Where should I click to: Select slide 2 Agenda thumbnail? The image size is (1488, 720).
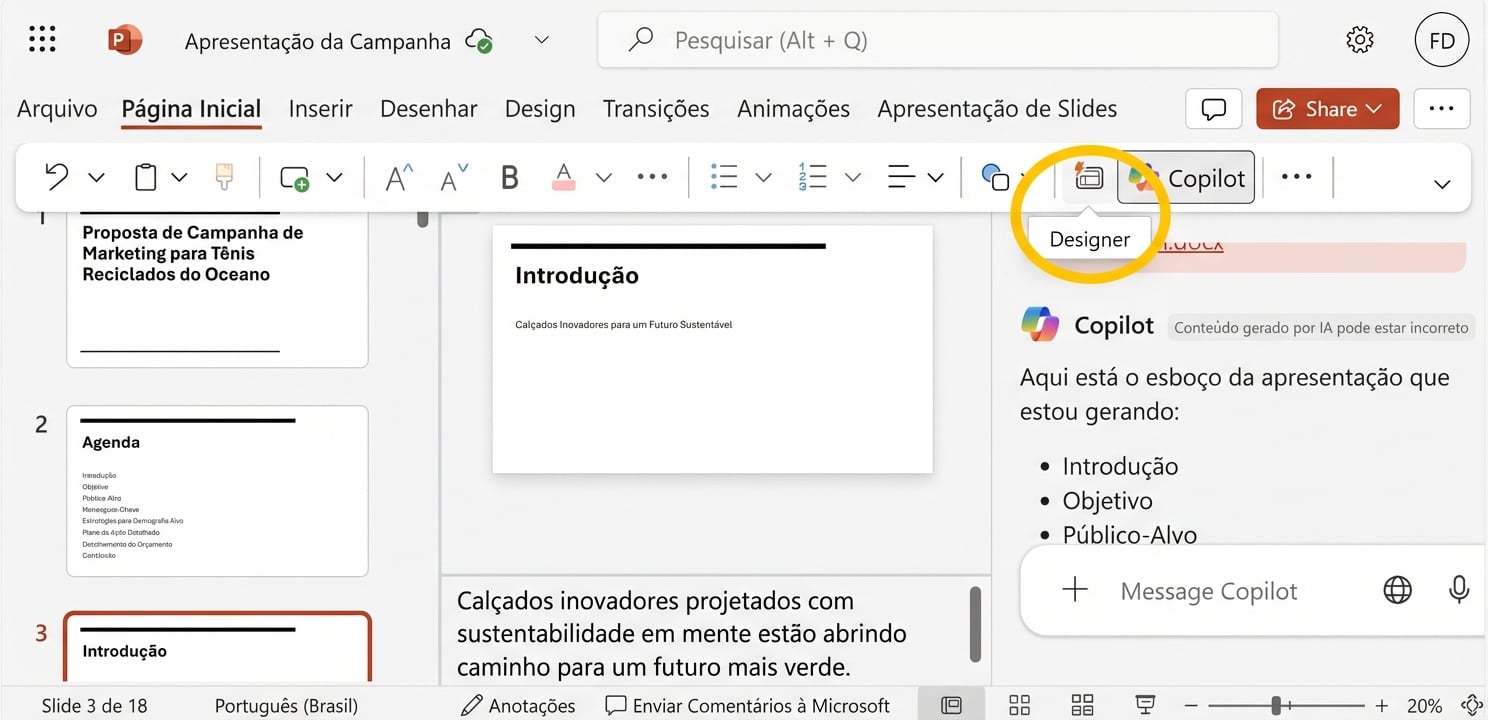coord(217,489)
